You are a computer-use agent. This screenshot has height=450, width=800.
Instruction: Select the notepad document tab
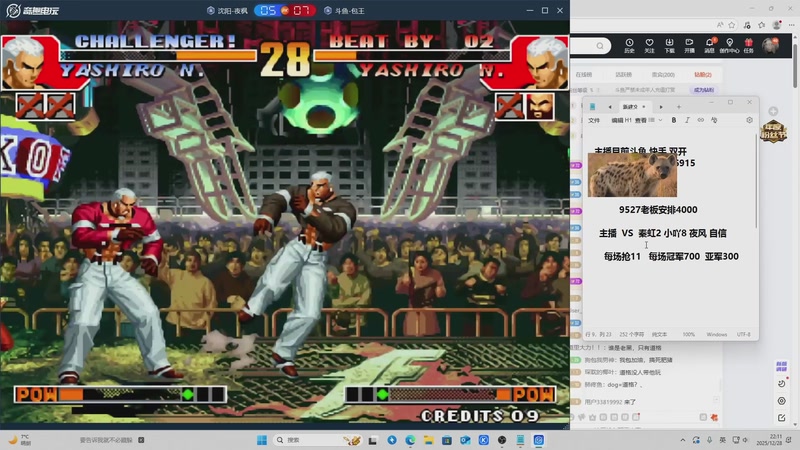click(633, 107)
